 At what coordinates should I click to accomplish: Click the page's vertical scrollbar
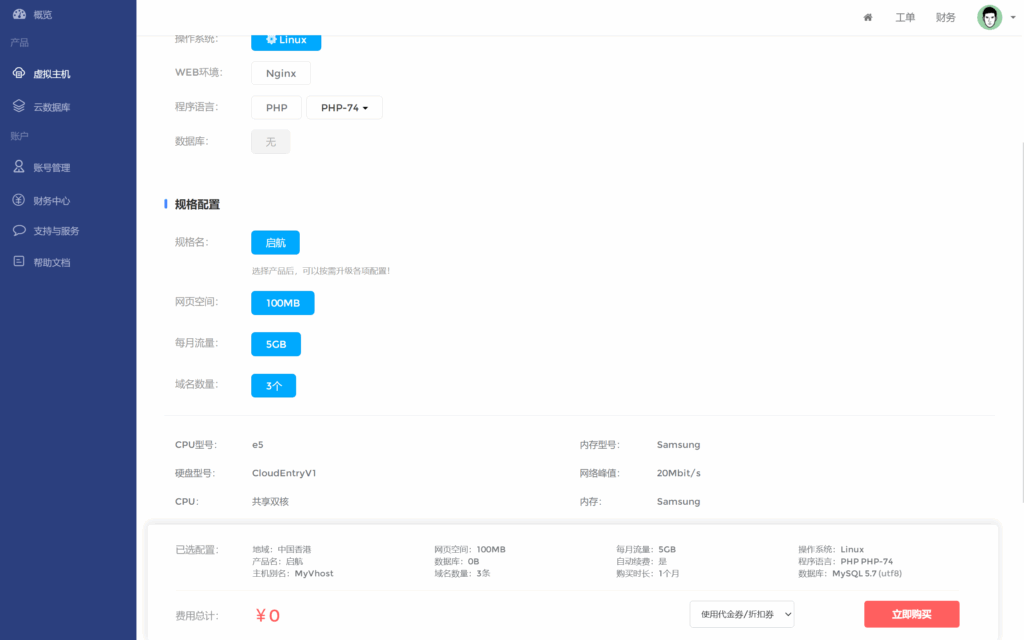tap(1021, 320)
